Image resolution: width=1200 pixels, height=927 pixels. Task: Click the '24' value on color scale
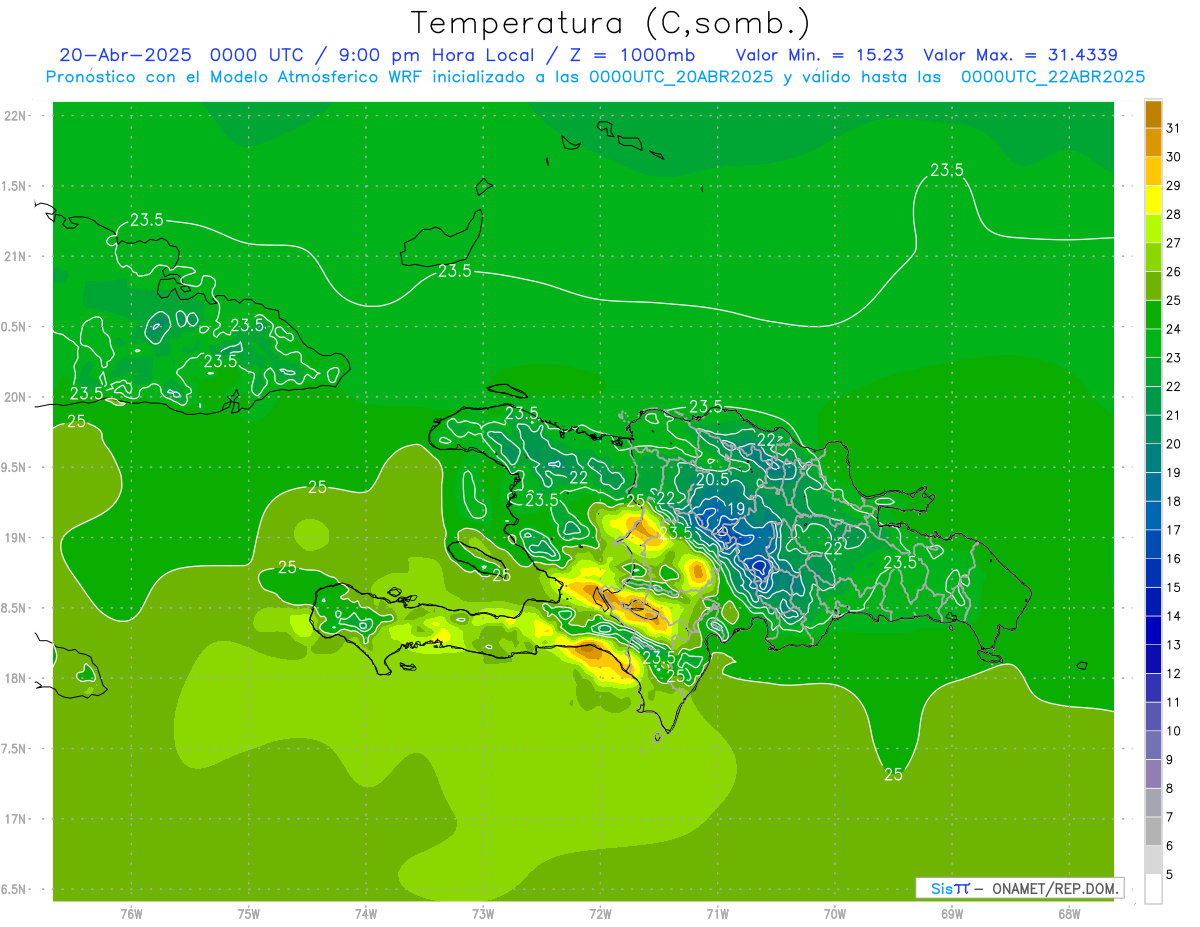(x=1174, y=329)
